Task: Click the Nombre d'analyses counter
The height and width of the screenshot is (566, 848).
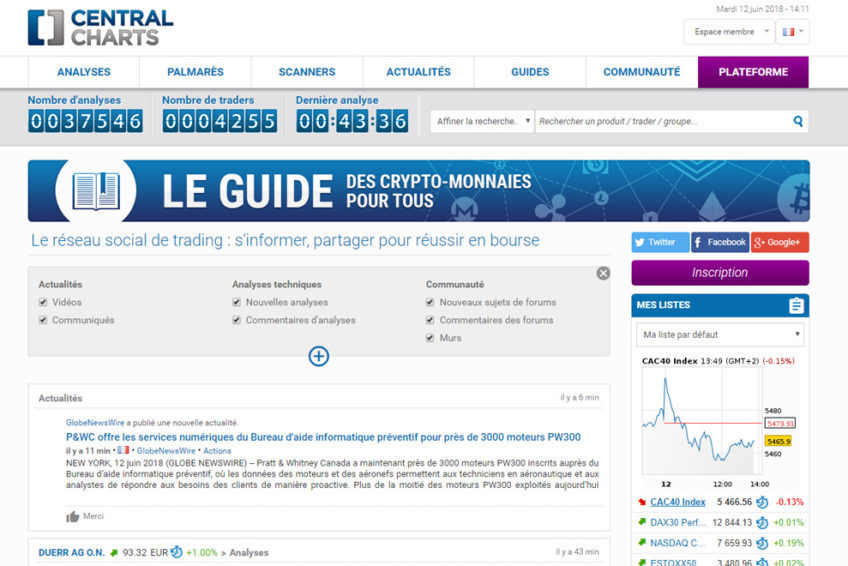Action: click(85, 121)
